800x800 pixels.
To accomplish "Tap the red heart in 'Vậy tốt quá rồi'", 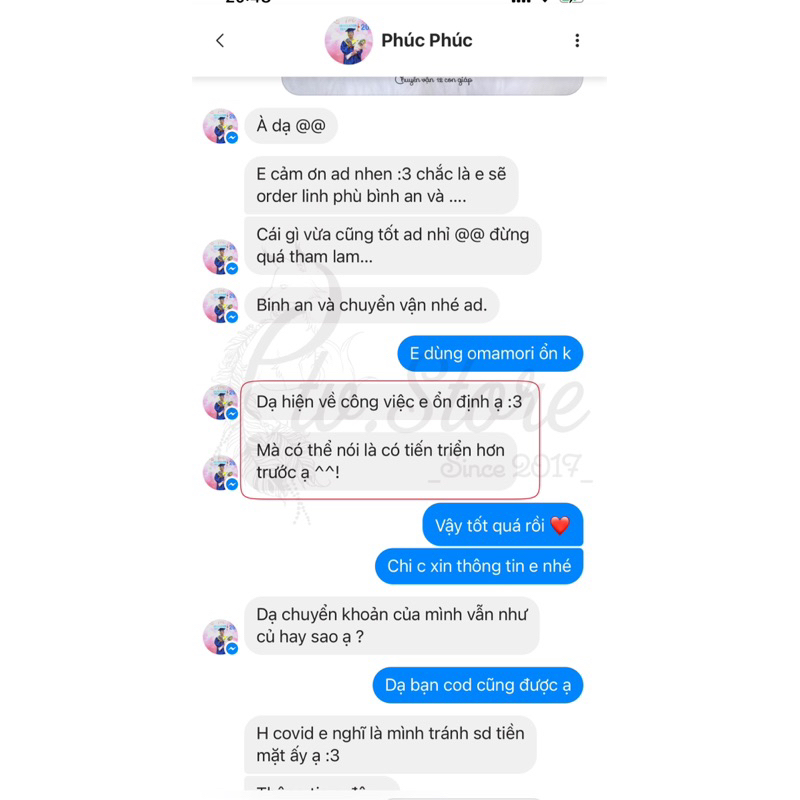I will (560, 525).
